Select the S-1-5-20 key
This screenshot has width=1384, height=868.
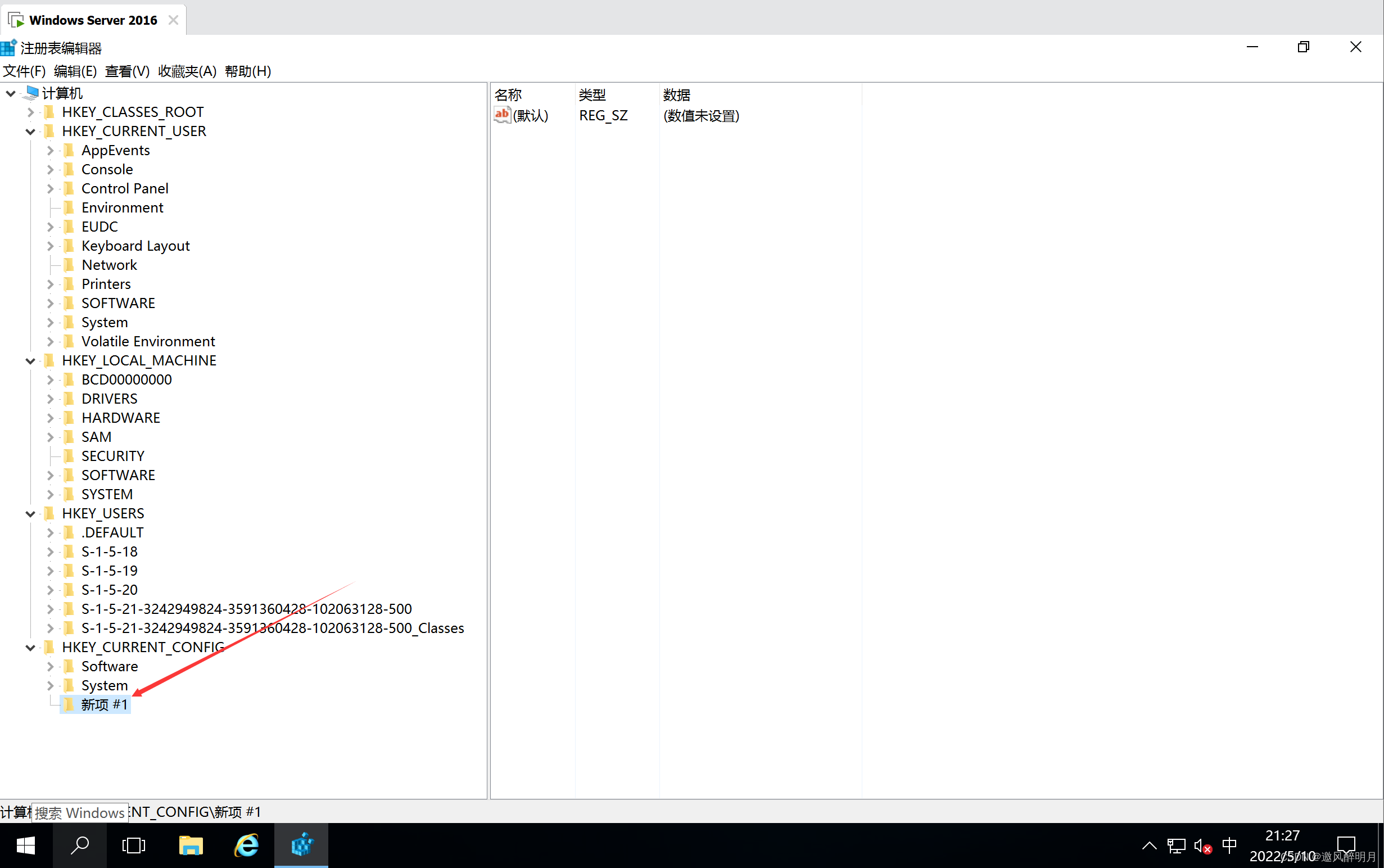110,590
